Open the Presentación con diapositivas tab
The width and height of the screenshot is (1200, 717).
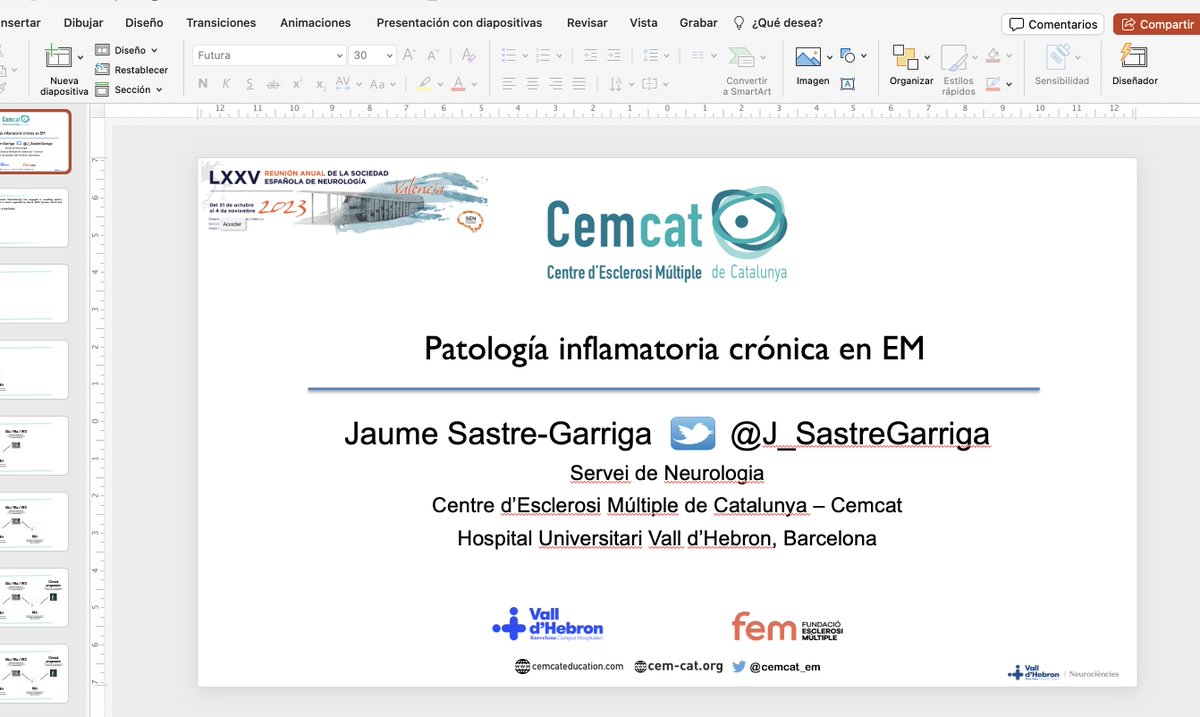(x=459, y=22)
